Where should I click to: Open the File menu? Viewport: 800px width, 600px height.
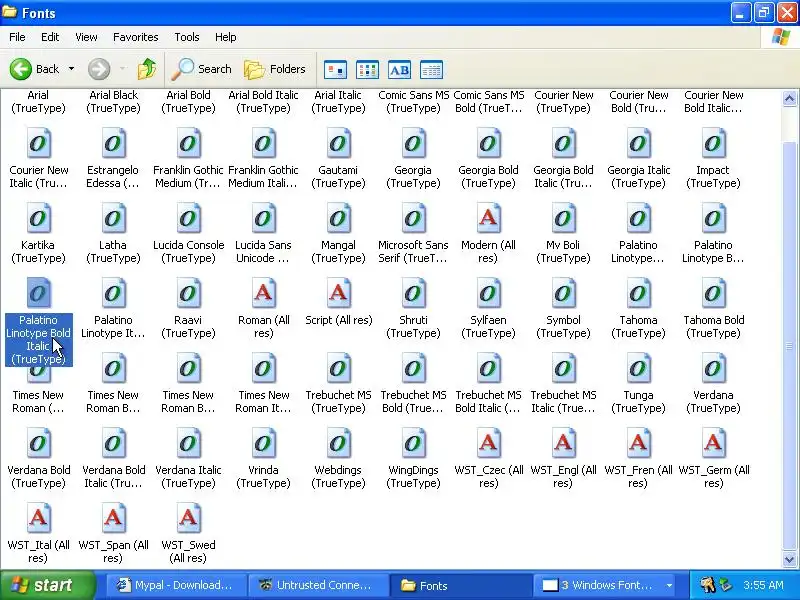(17, 37)
